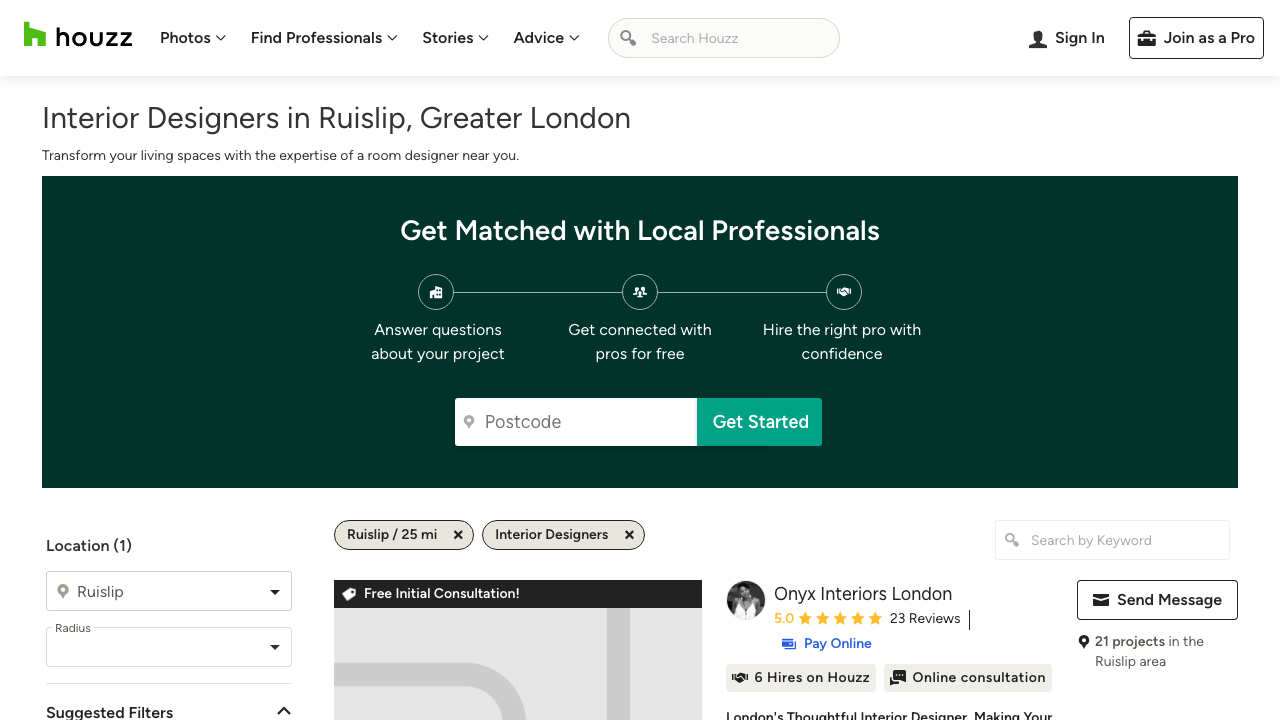Click the briefcase icon on Join as a Pro

tap(1147, 38)
